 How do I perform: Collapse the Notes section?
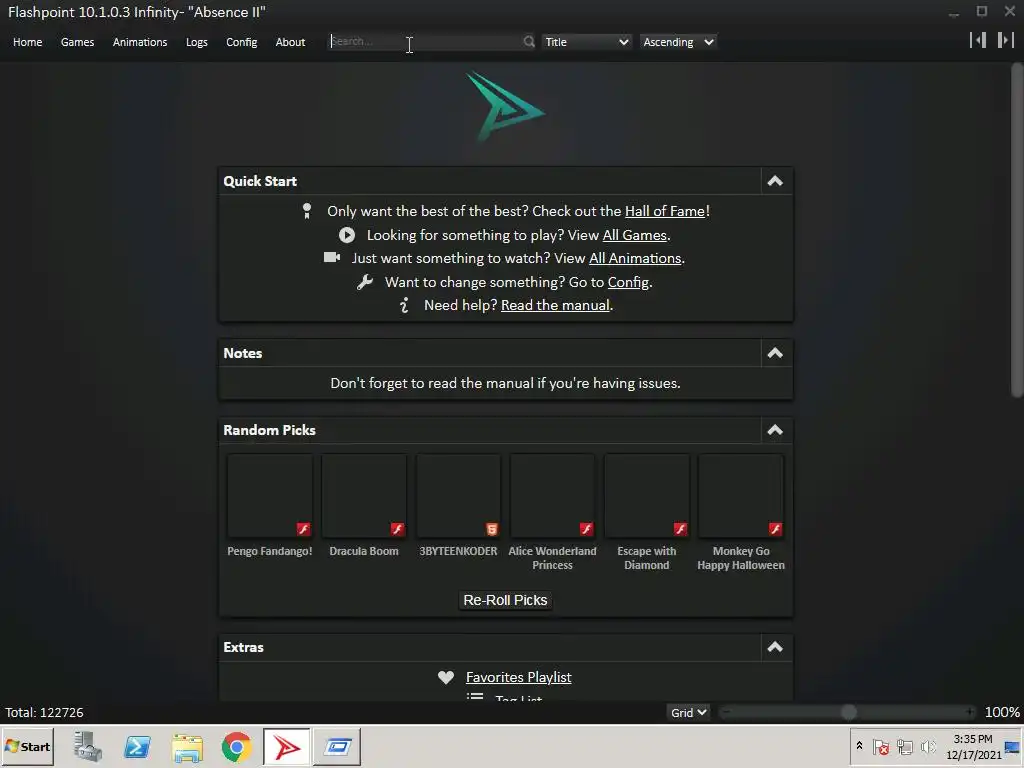coord(775,353)
